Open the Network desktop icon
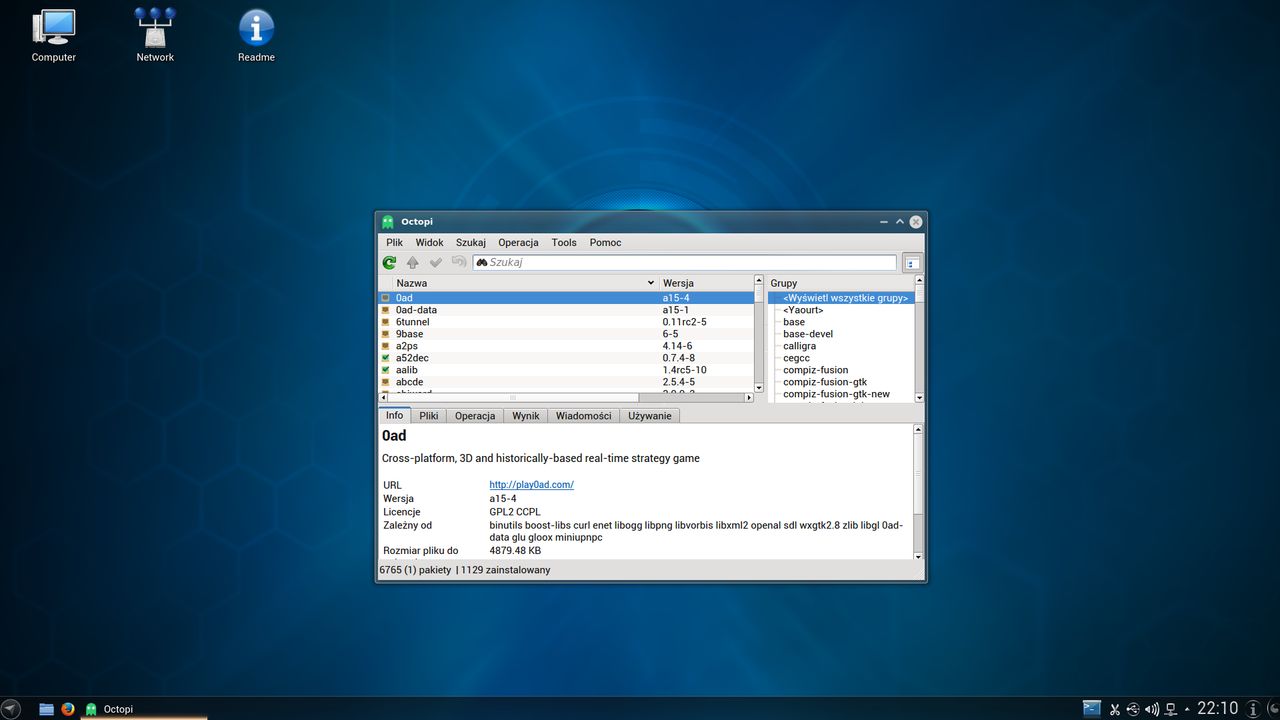 (x=155, y=35)
